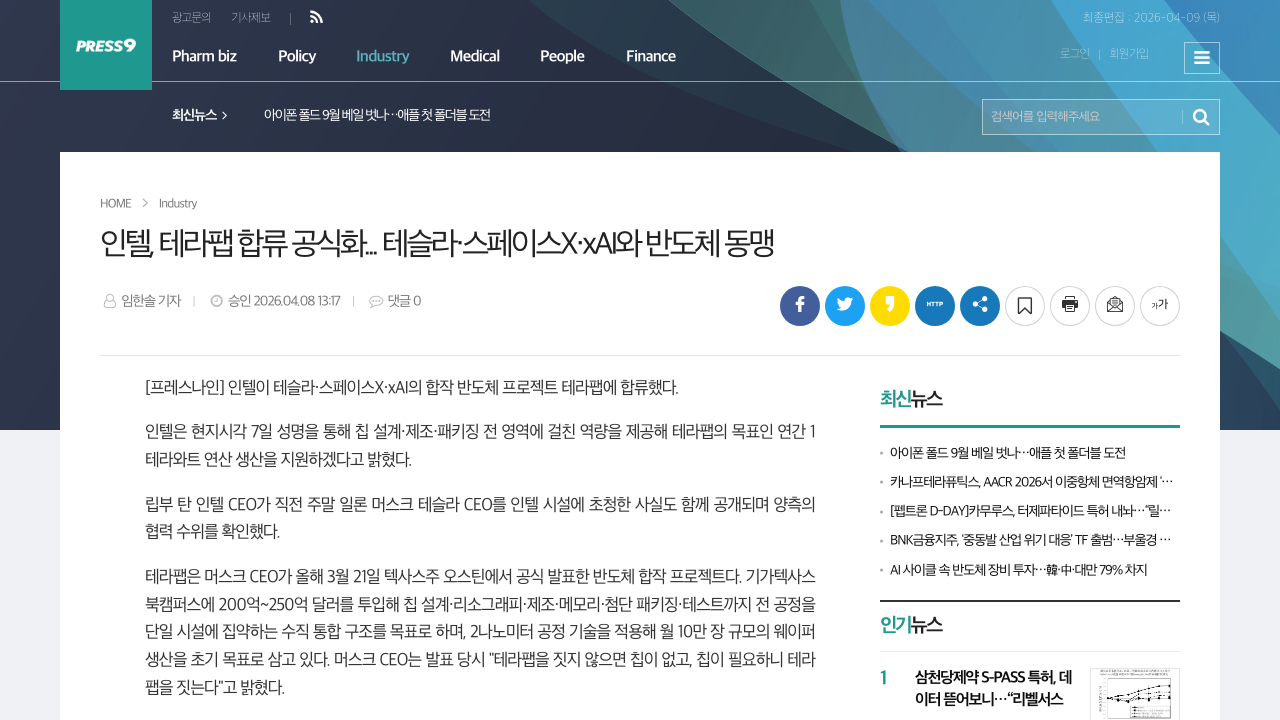Image resolution: width=1280 pixels, height=720 pixels.
Task: Open the Pharm biz menu
Action: 204,56
